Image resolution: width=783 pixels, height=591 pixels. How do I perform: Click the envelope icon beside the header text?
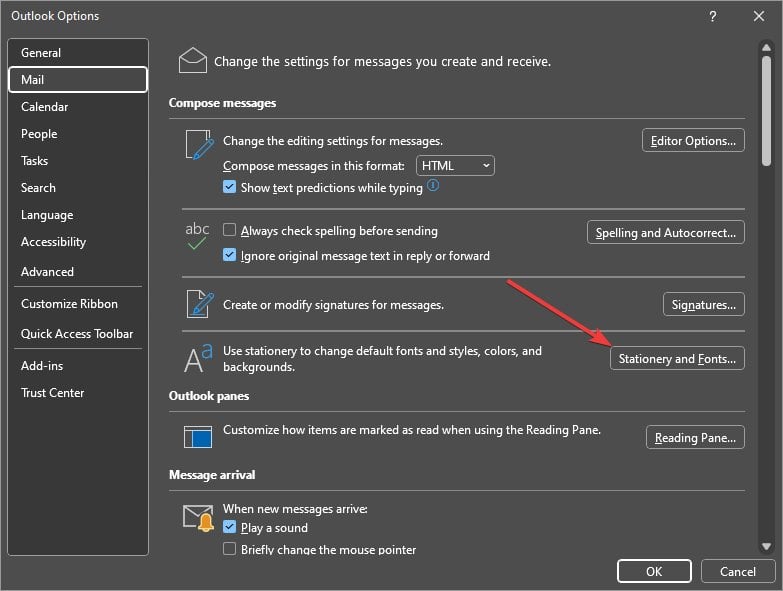pyautogui.click(x=193, y=60)
